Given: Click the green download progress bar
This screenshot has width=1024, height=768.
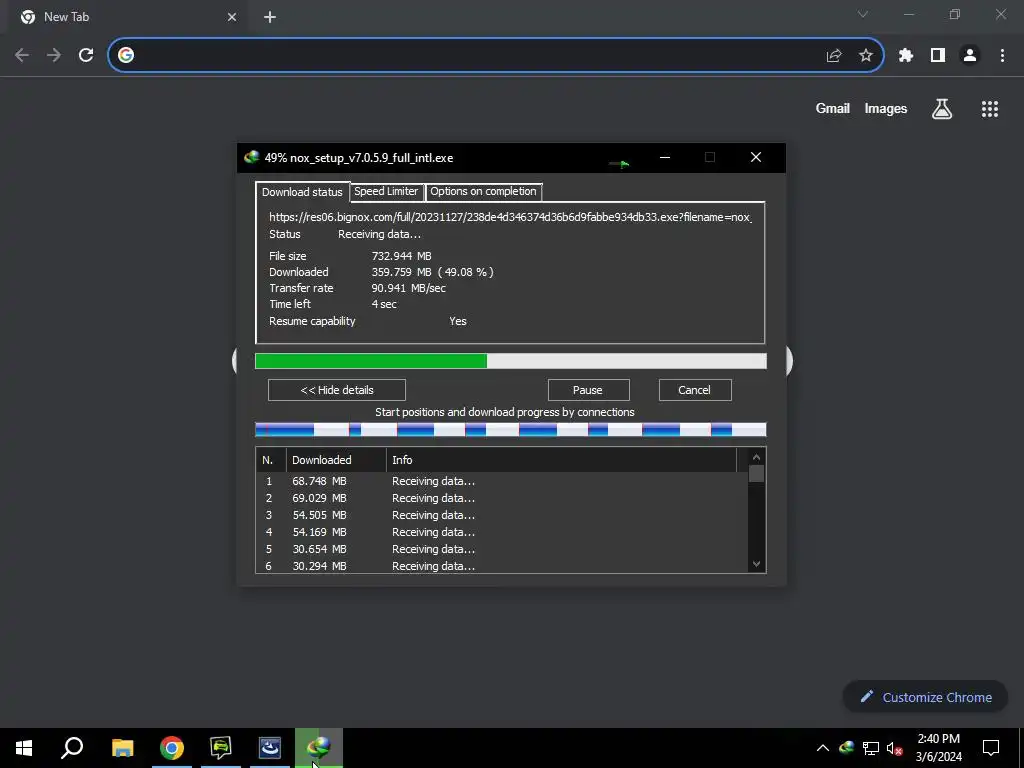Looking at the screenshot, I should click(511, 361).
